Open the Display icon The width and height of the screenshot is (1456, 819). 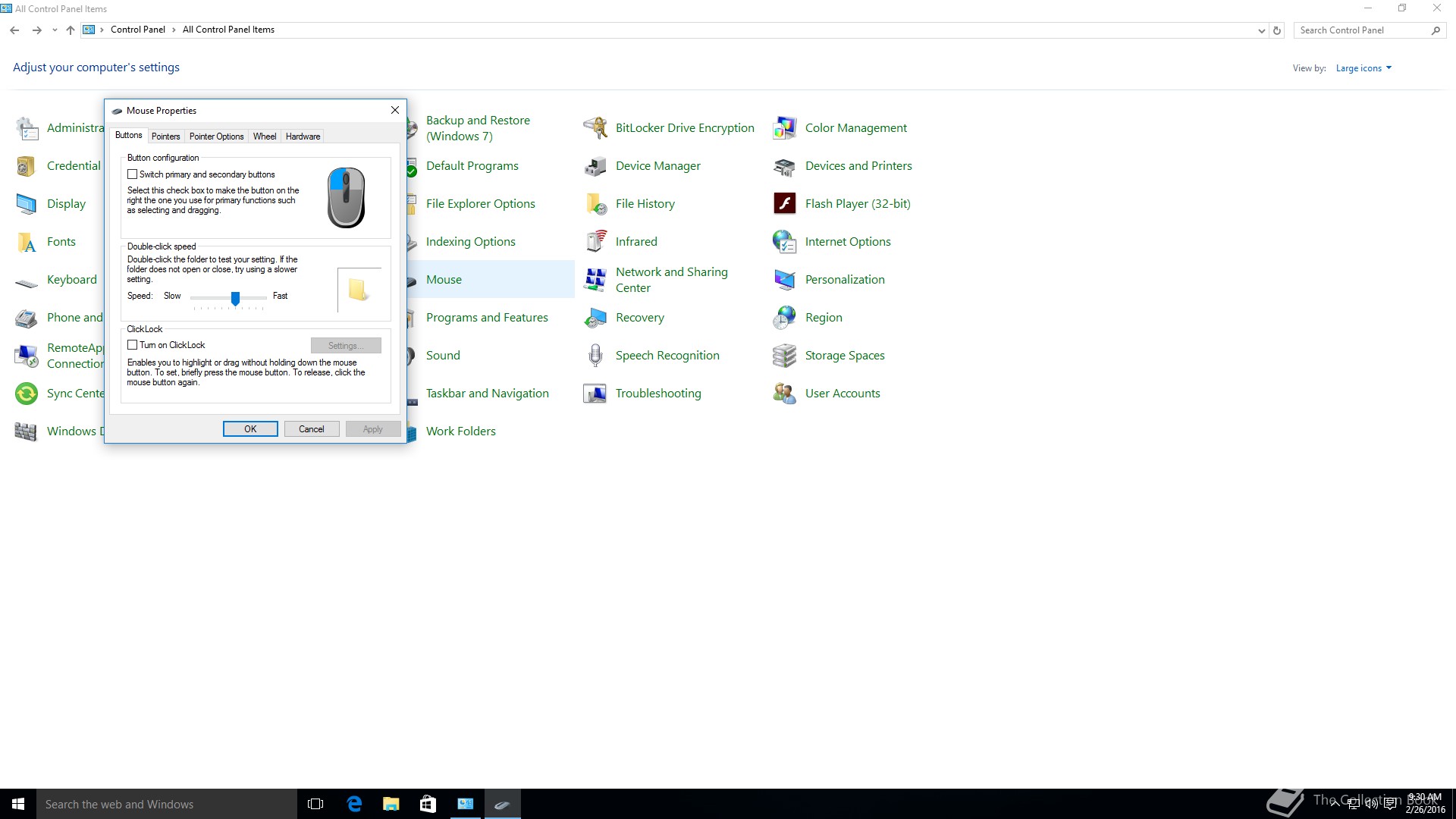[27, 204]
